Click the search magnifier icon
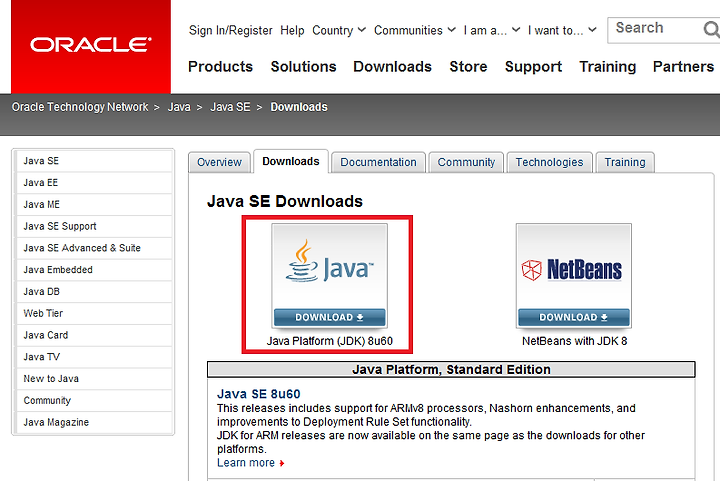 [711, 30]
